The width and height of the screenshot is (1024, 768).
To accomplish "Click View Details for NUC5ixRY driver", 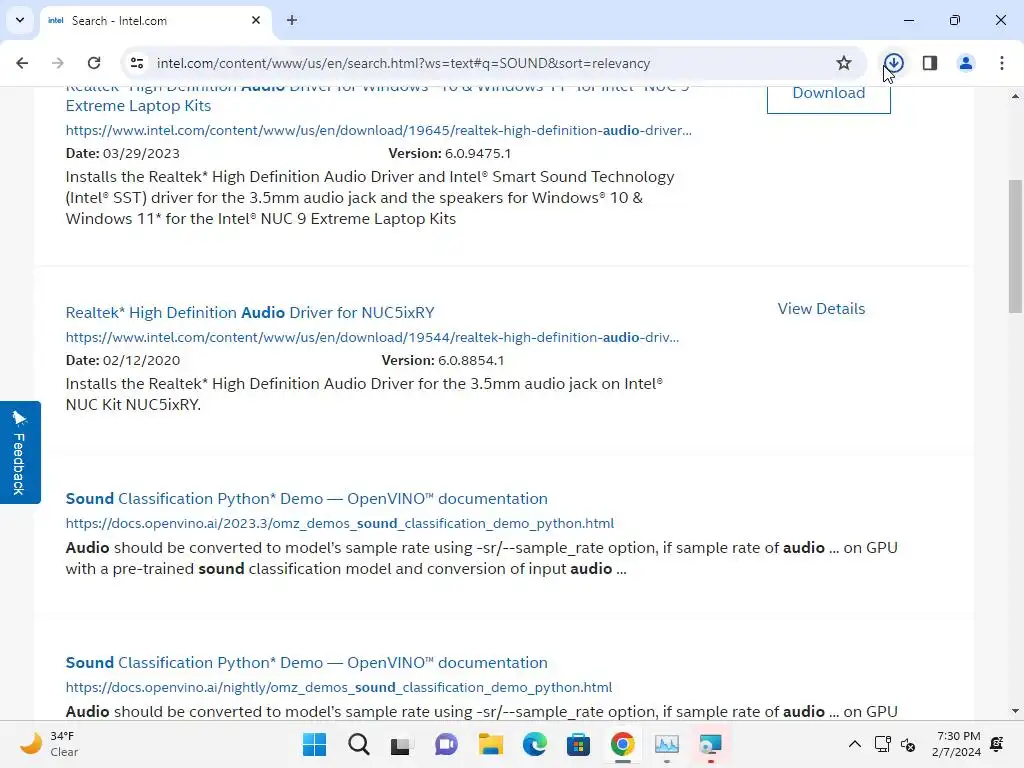I will pos(821,308).
